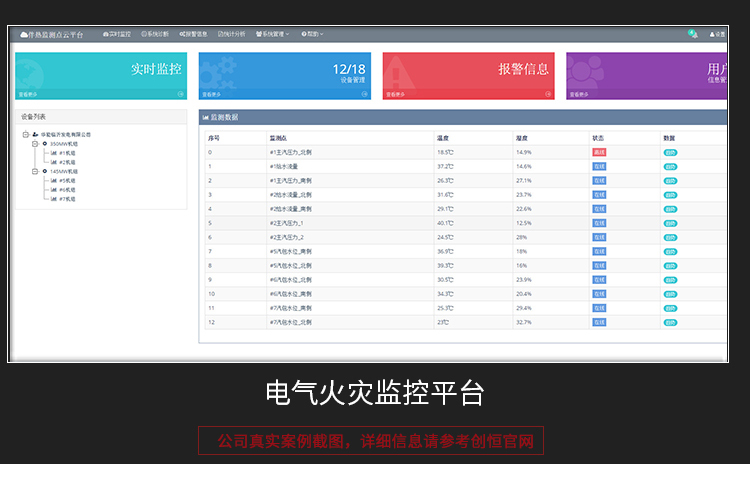750x494 pixels.
Task: Toggle the 自动 badge in row 2
Action: (670, 181)
